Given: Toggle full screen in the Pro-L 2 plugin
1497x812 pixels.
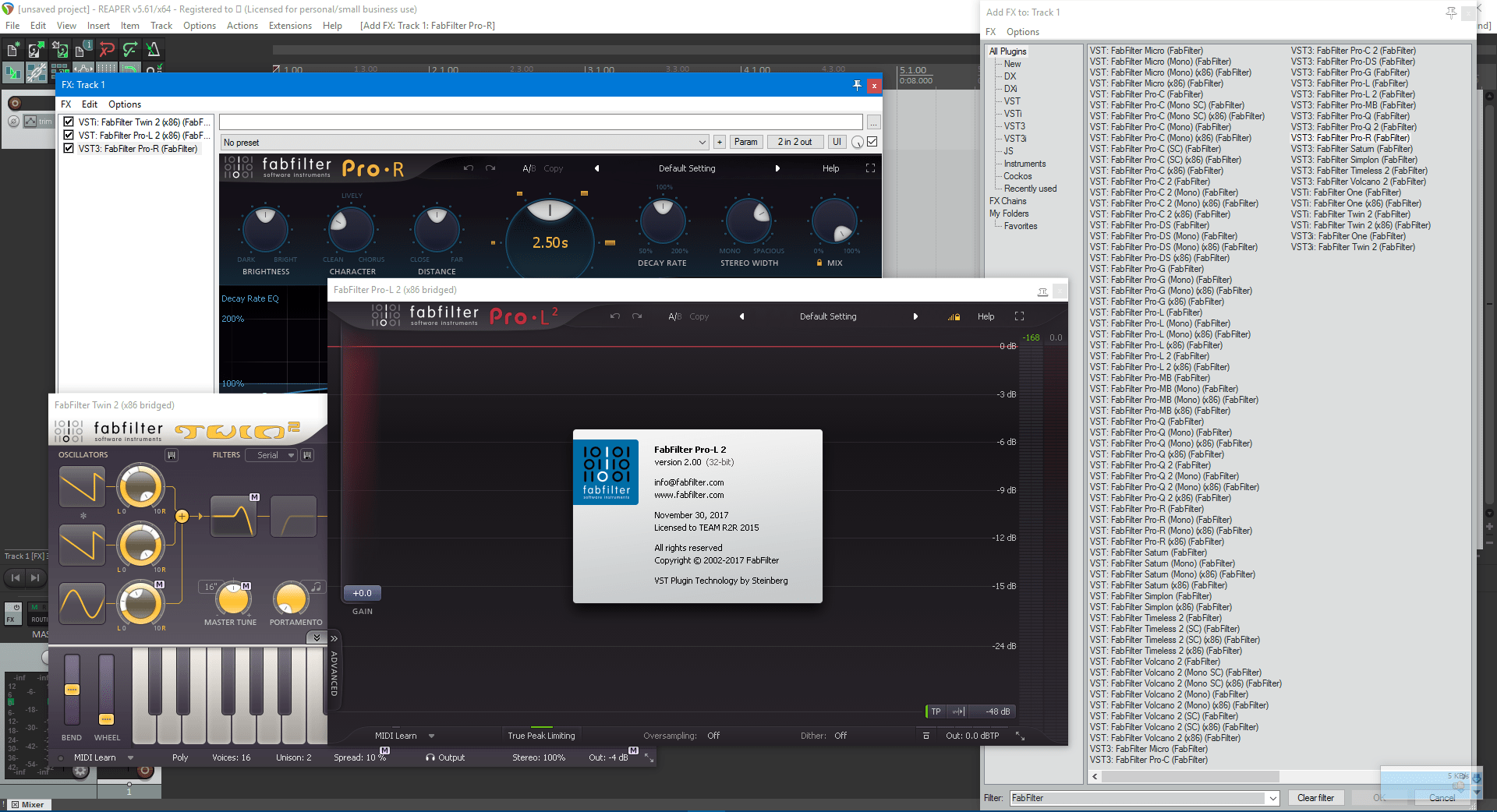Looking at the screenshot, I should click(x=1019, y=316).
